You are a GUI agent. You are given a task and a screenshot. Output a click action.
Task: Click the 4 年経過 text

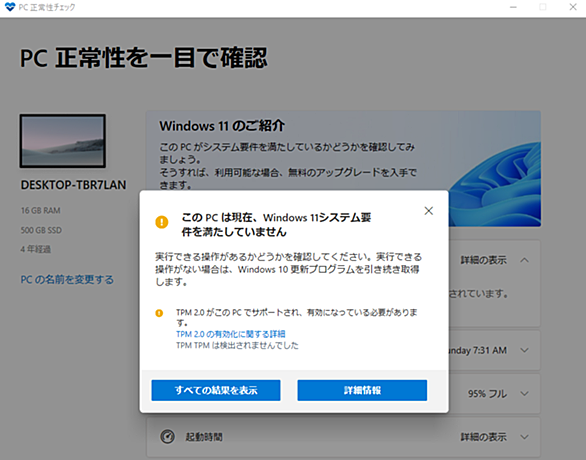(x=36, y=249)
